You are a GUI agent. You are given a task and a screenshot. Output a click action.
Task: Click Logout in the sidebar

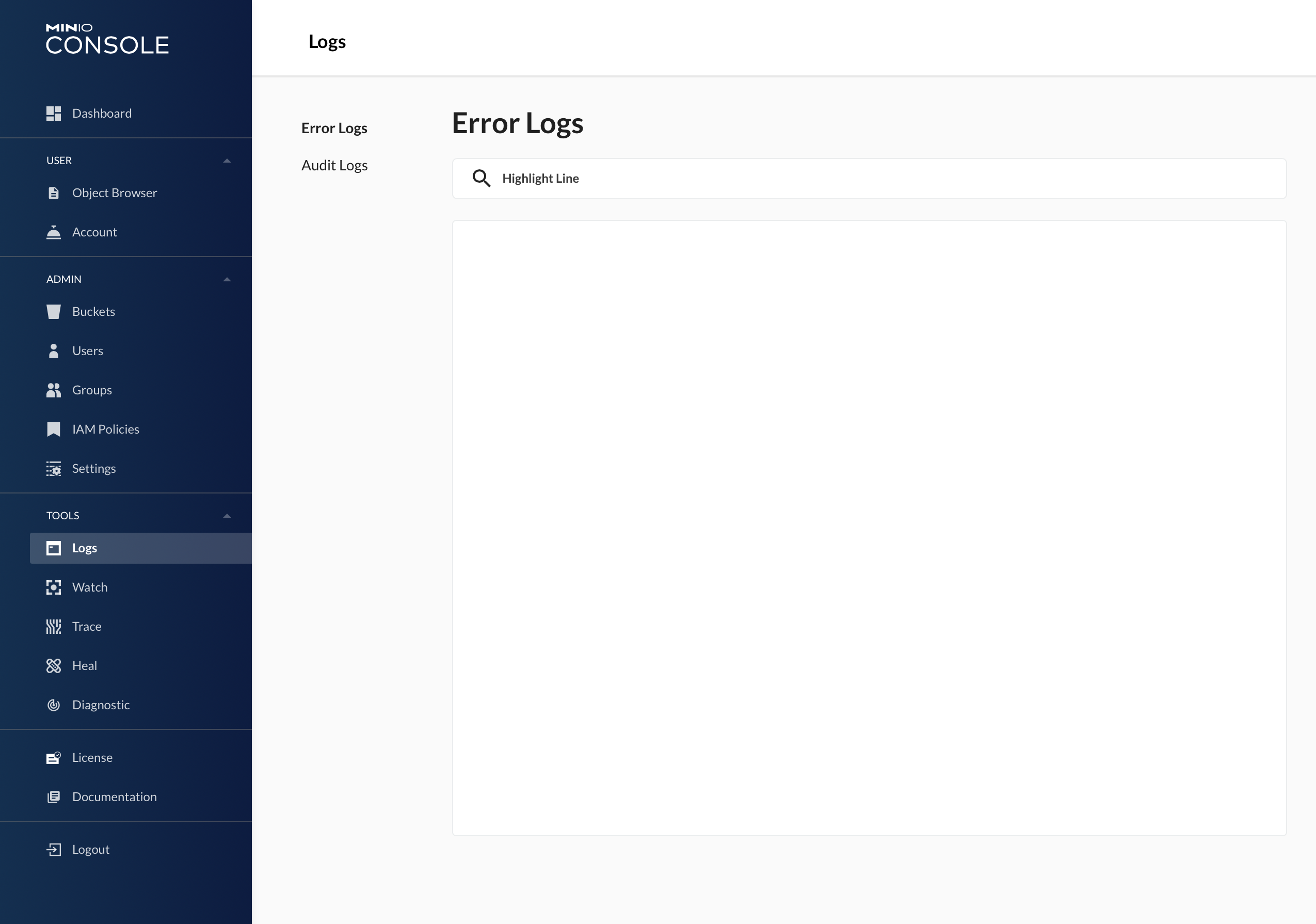[90, 850]
